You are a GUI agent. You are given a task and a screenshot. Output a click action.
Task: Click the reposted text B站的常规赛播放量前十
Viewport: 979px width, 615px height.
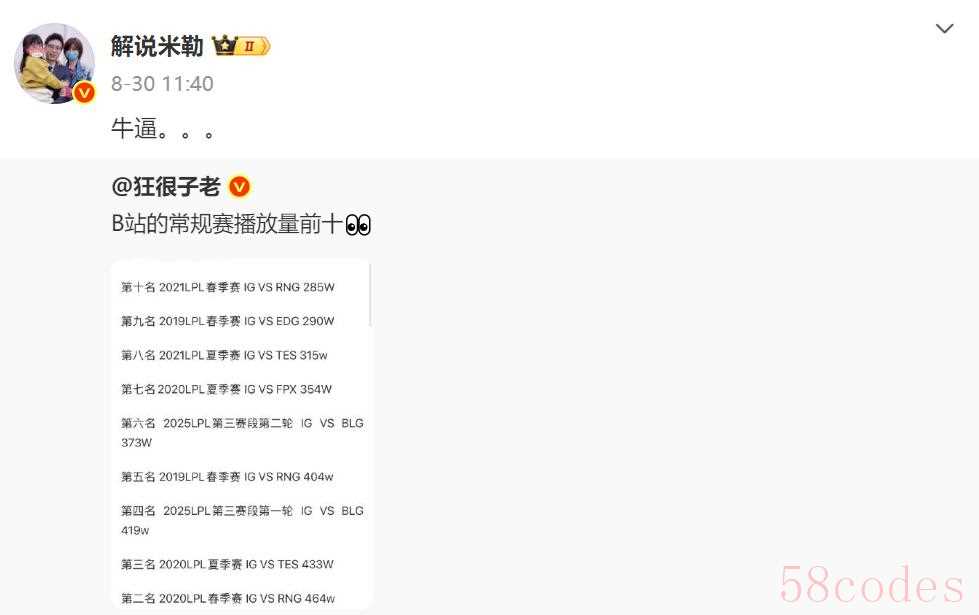point(227,224)
